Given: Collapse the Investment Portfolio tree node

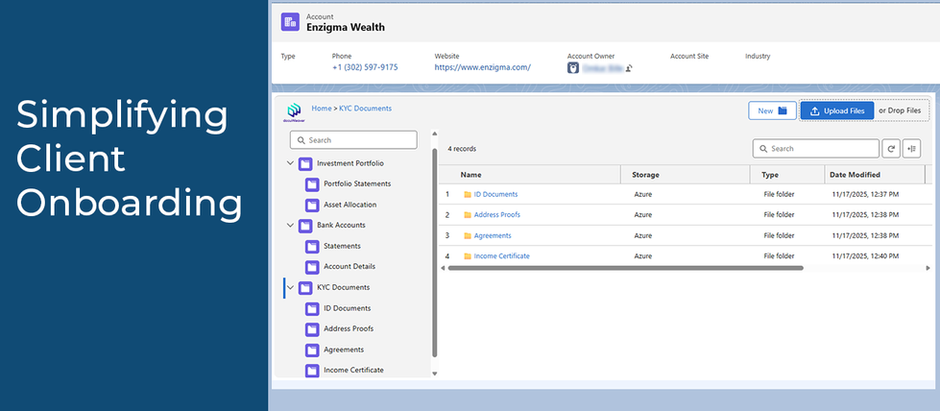Looking at the screenshot, I should pyautogui.click(x=291, y=163).
